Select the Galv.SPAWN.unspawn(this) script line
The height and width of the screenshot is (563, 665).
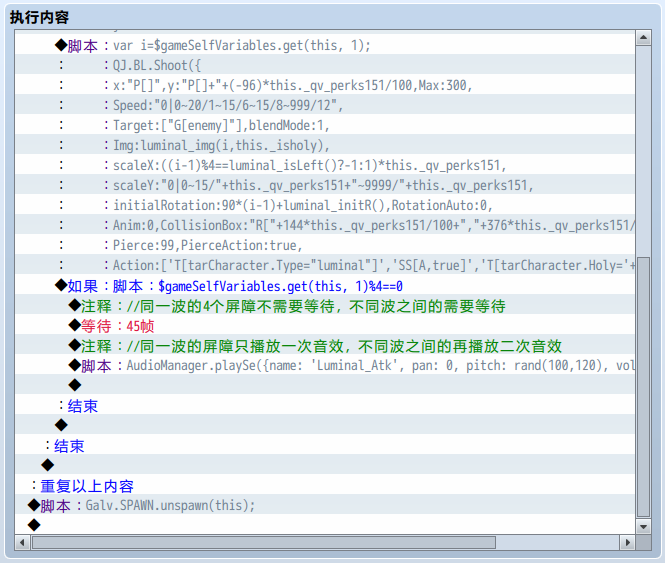(x=325, y=505)
